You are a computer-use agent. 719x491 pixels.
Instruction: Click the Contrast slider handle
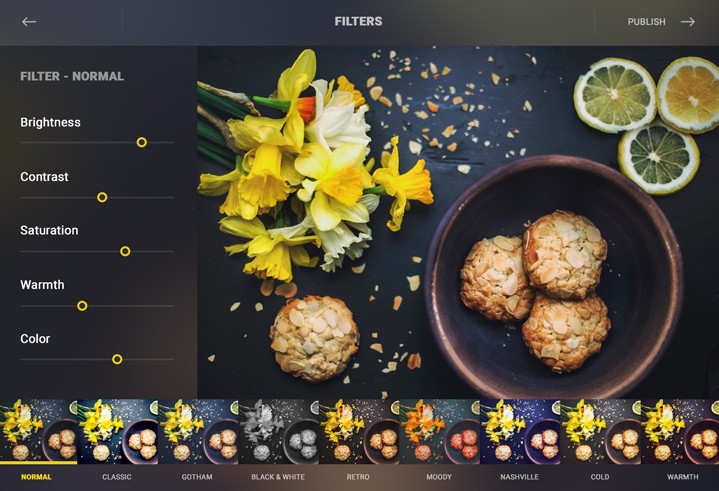point(102,197)
